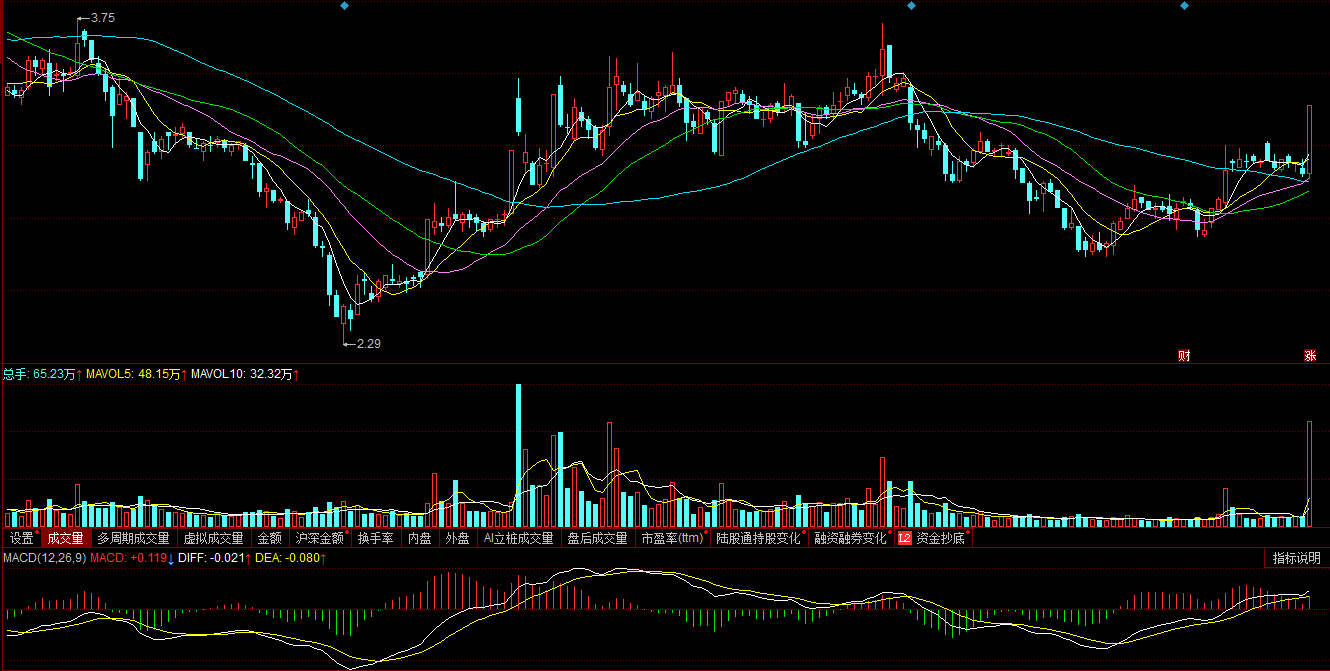This screenshot has width=1330, height=671.
Task: Click the 指标说明 button
Action: [1296, 558]
